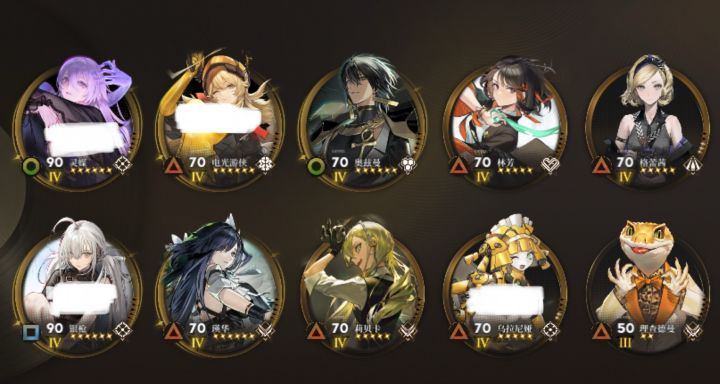Screen dimensions: 720x384
Task: Click the hexagon cluster class icon on 奥兹曼
Action: point(408,165)
